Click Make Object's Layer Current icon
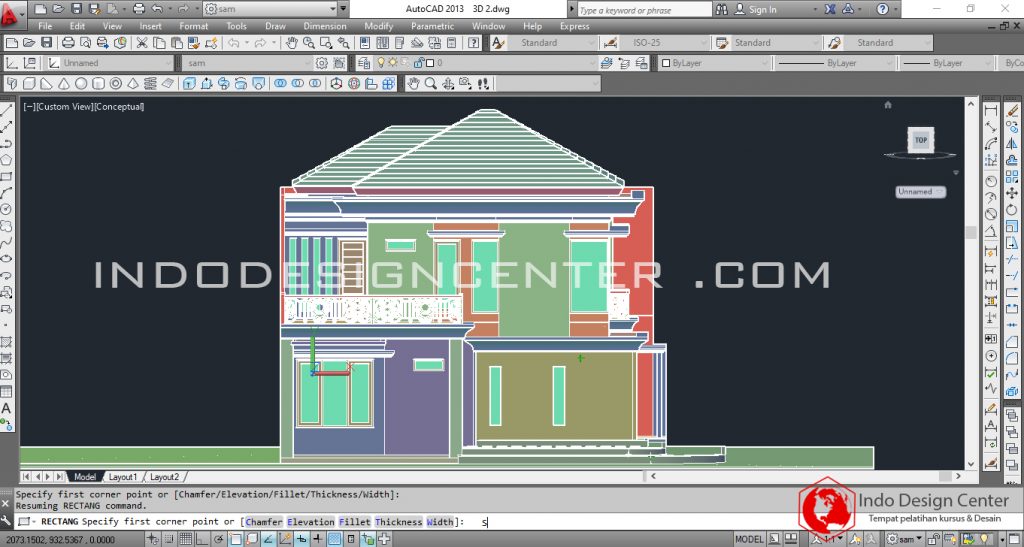Viewport: 1024px width, 547px height. [607, 63]
